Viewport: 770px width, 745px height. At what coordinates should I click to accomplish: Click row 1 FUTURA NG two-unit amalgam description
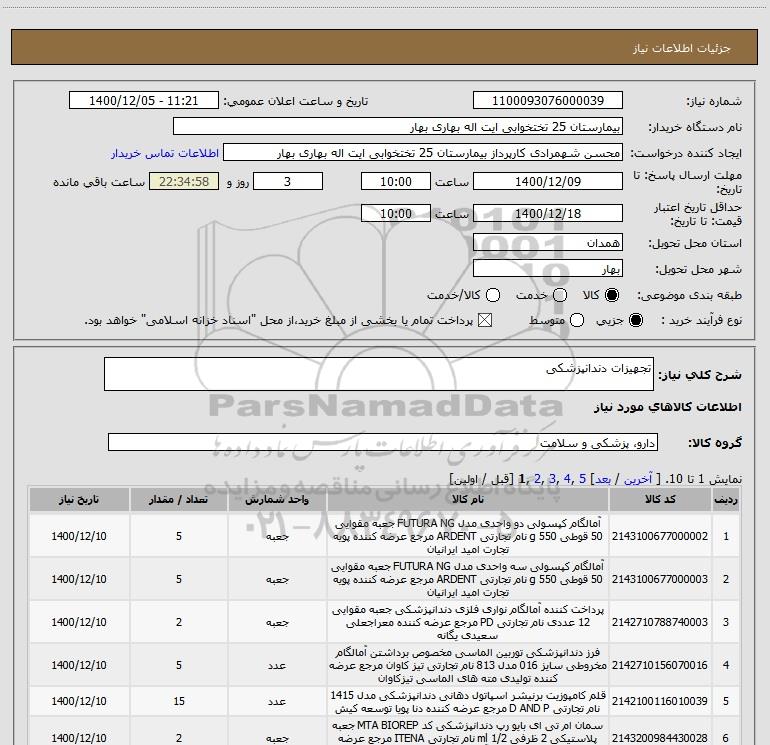tap(468, 536)
